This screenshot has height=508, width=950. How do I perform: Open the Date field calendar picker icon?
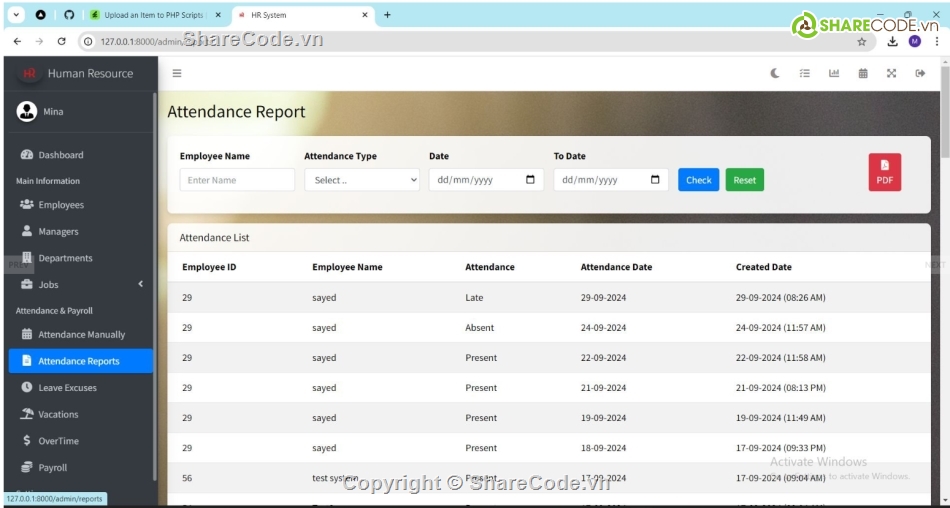[x=530, y=180]
